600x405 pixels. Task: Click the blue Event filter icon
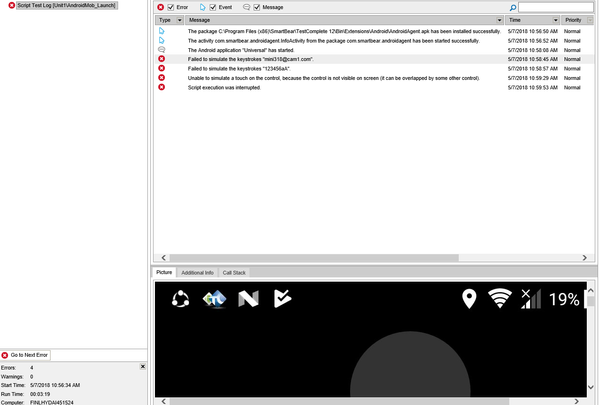pos(202,7)
